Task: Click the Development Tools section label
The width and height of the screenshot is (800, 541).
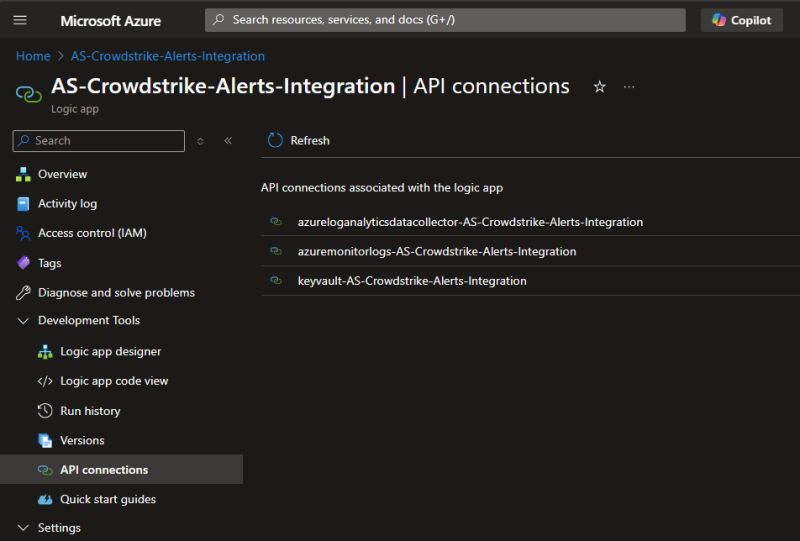Action: click(89, 321)
